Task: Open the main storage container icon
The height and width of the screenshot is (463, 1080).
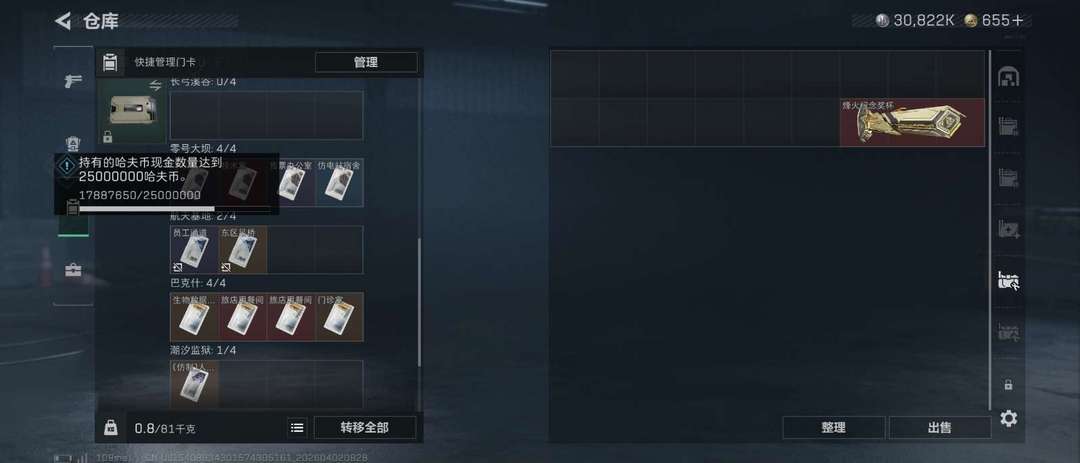Action: (1008, 76)
